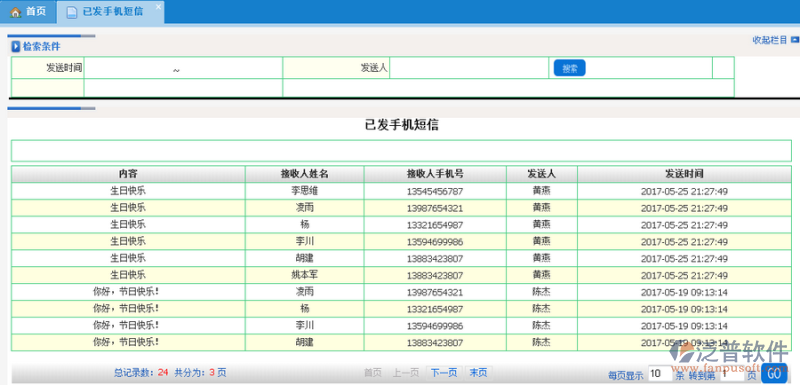This screenshot has height=385, width=800.
Task: Click the 检索条件 arrow icon
Action: (x=16, y=46)
